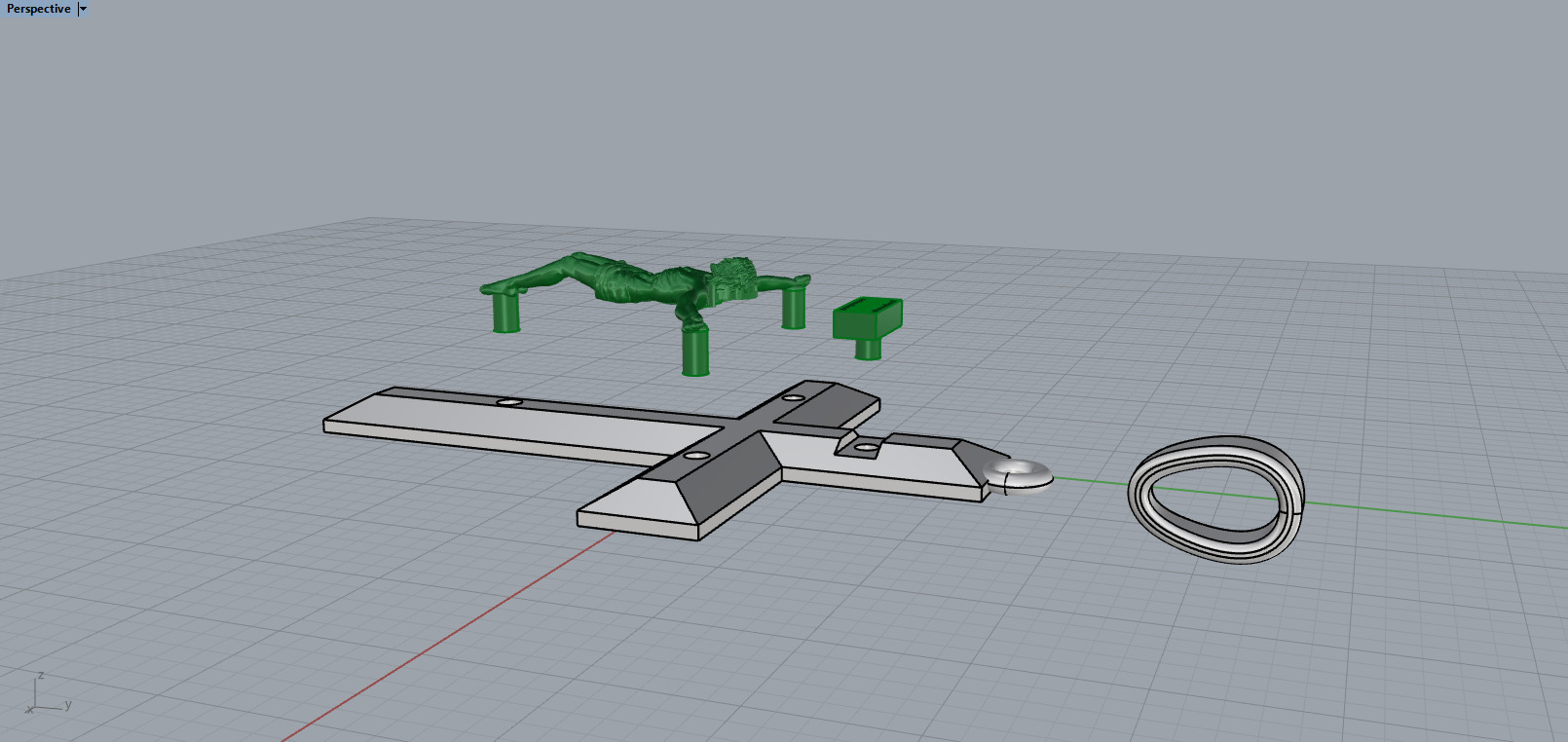Select the oval bail loop object

[1215, 499]
